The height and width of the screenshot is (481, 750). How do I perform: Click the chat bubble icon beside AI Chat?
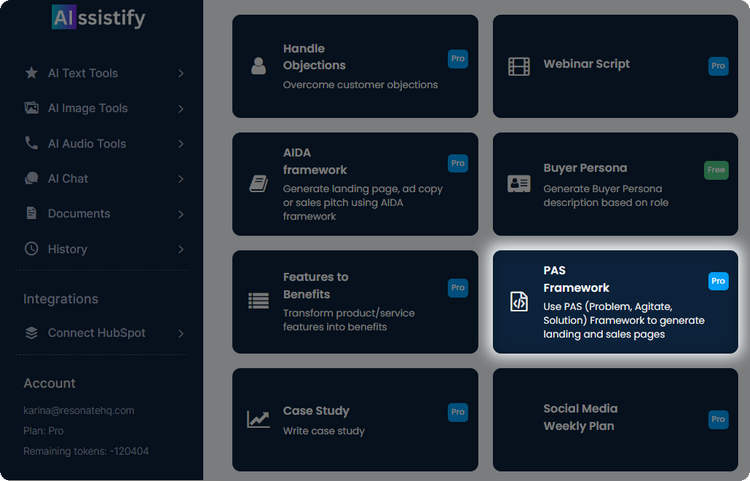coord(31,178)
